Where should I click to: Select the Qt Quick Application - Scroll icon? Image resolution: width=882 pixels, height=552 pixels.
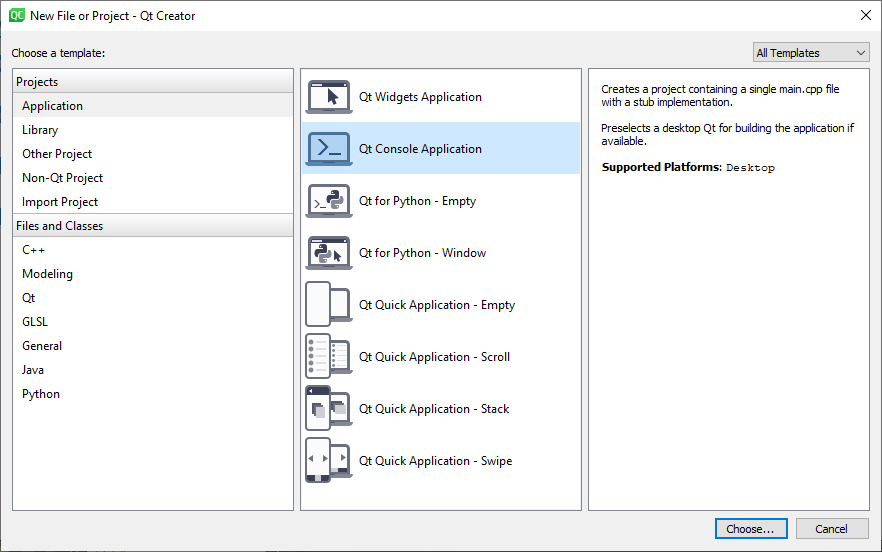click(x=328, y=357)
